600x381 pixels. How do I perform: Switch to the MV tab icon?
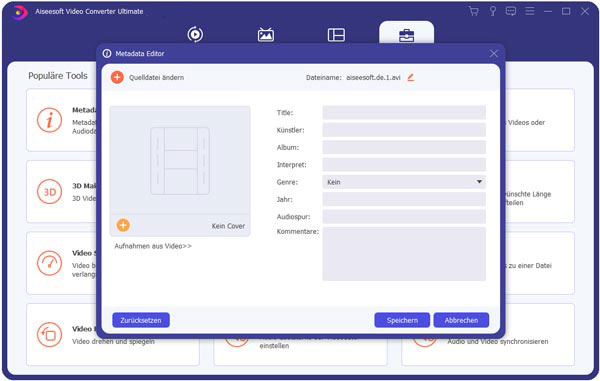click(x=266, y=34)
